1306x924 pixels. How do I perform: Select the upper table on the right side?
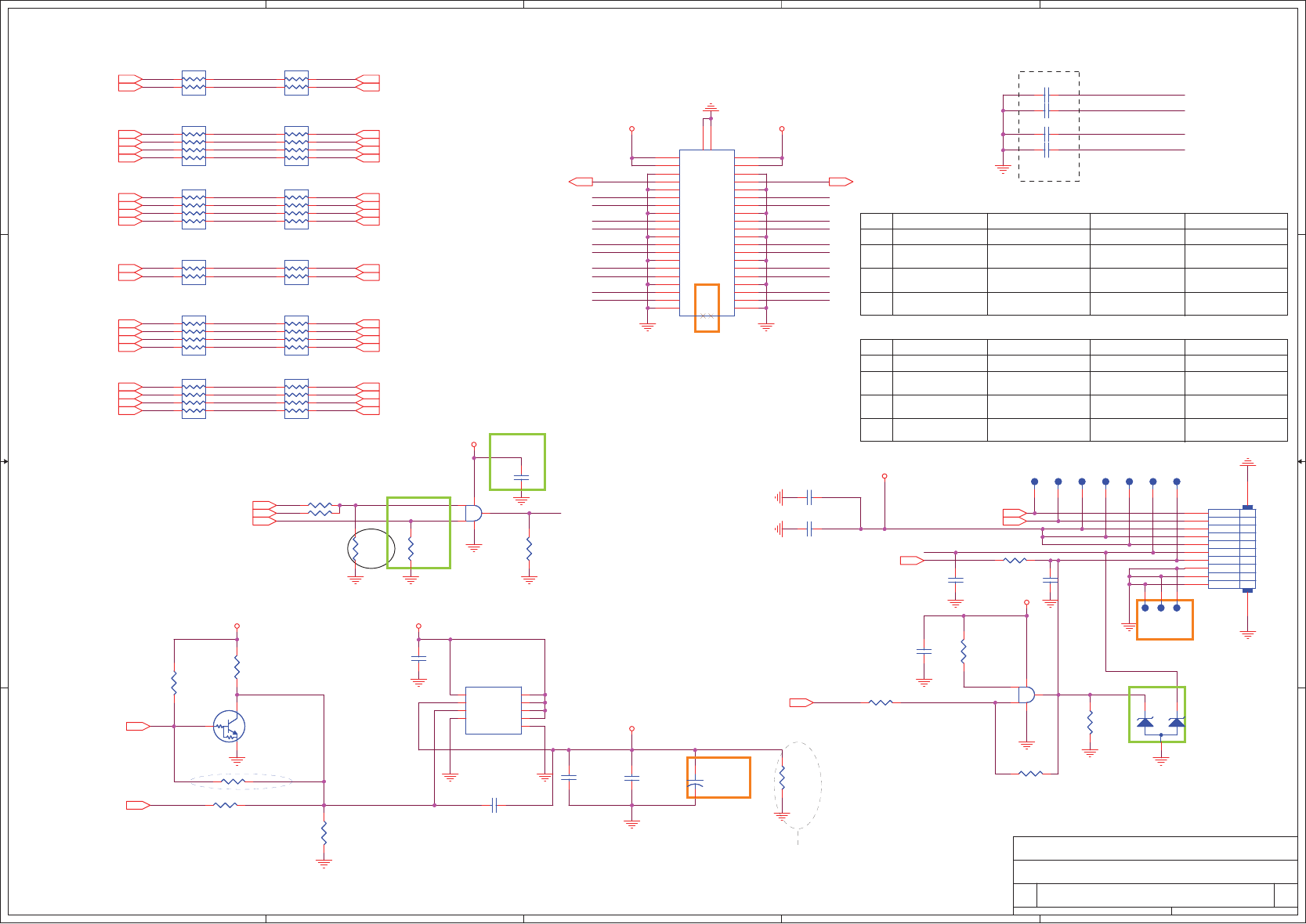click(x=1073, y=264)
